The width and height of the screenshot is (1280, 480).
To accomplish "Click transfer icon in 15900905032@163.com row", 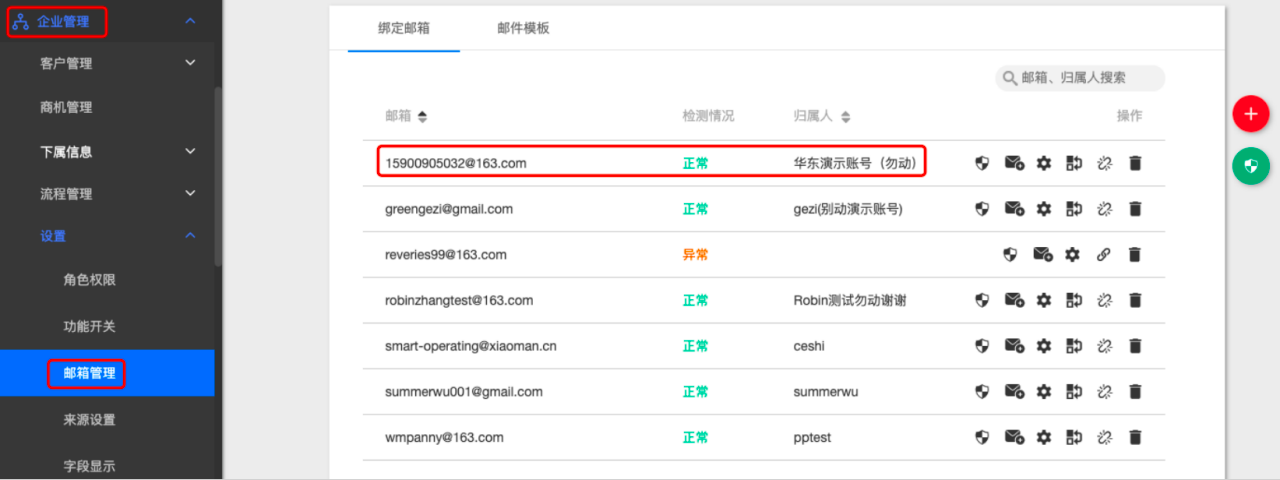I will [1074, 163].
